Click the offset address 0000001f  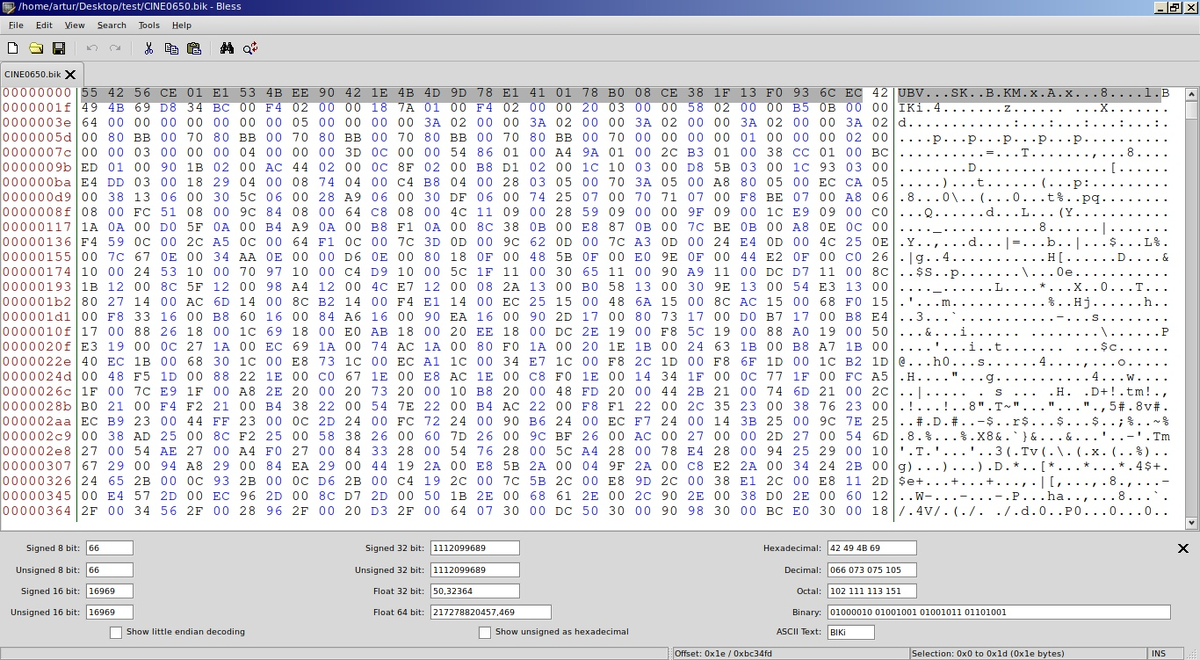39,108
